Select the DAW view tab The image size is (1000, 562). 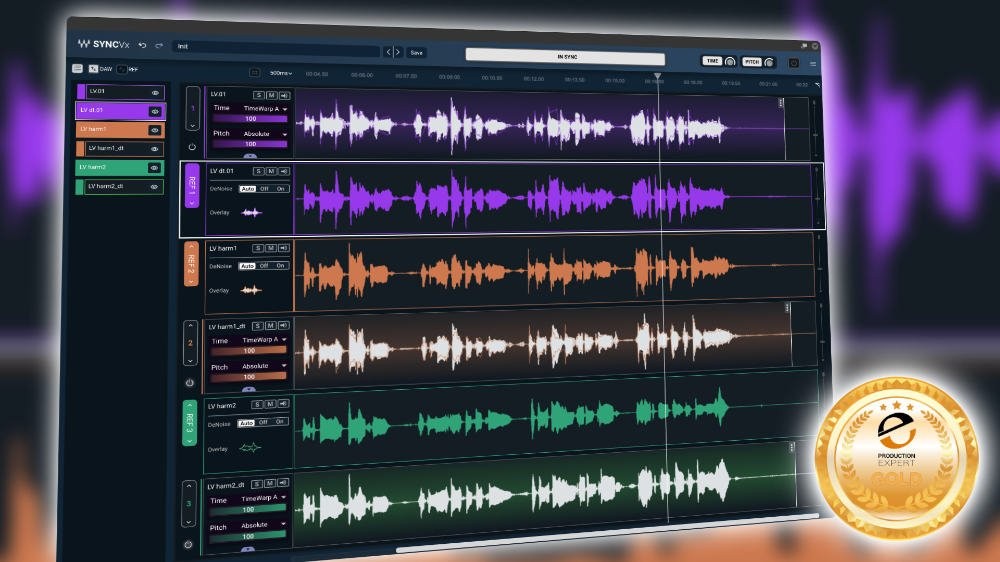point(101,68)
